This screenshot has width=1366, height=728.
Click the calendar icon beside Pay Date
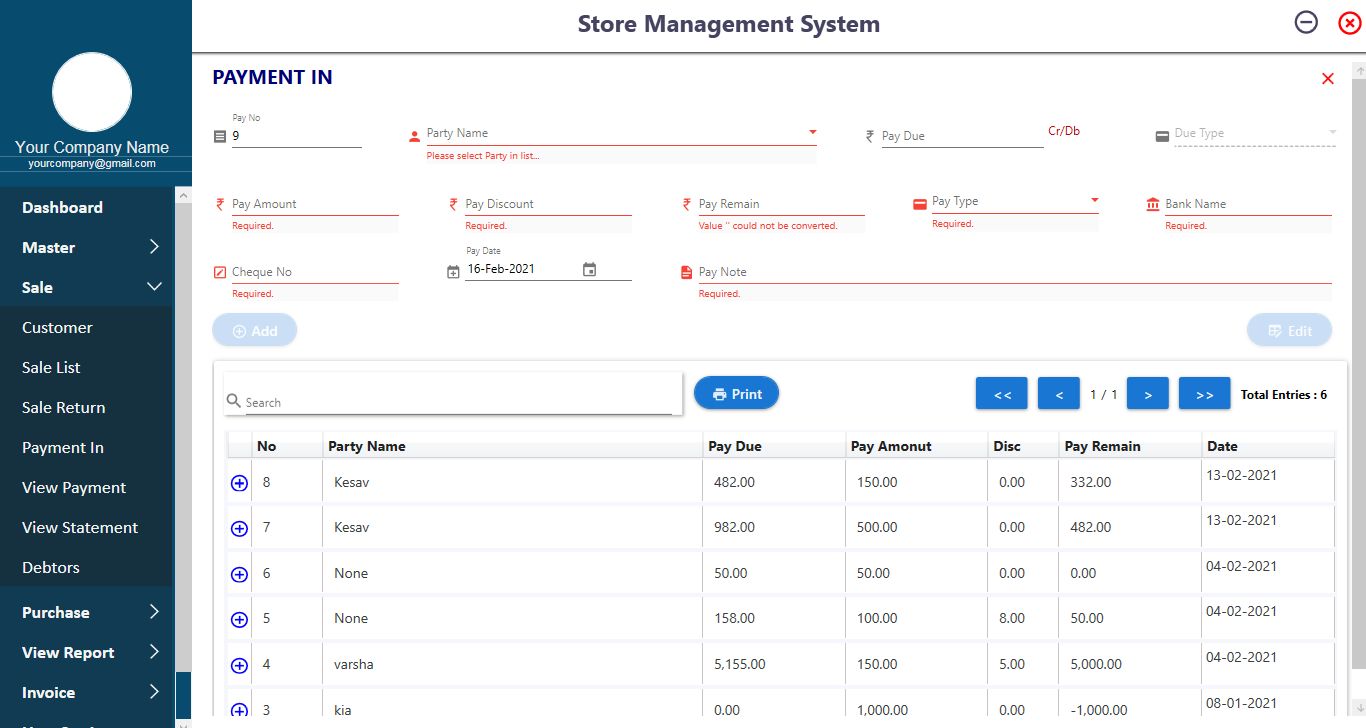point(590,270)
